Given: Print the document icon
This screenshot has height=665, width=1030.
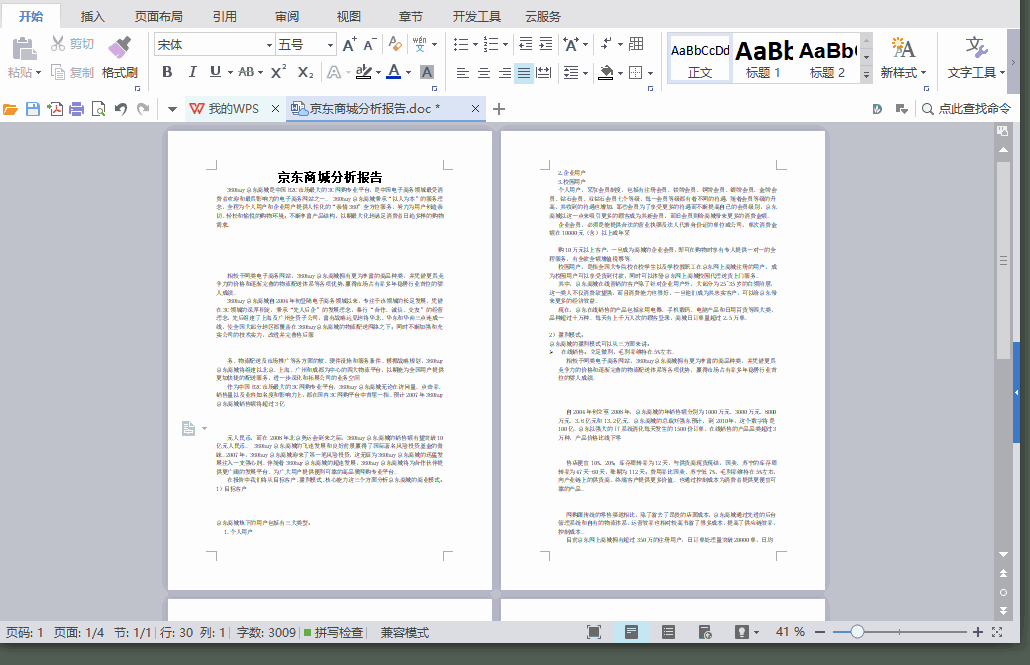Looking at the screenshot, I should (76, 109).
